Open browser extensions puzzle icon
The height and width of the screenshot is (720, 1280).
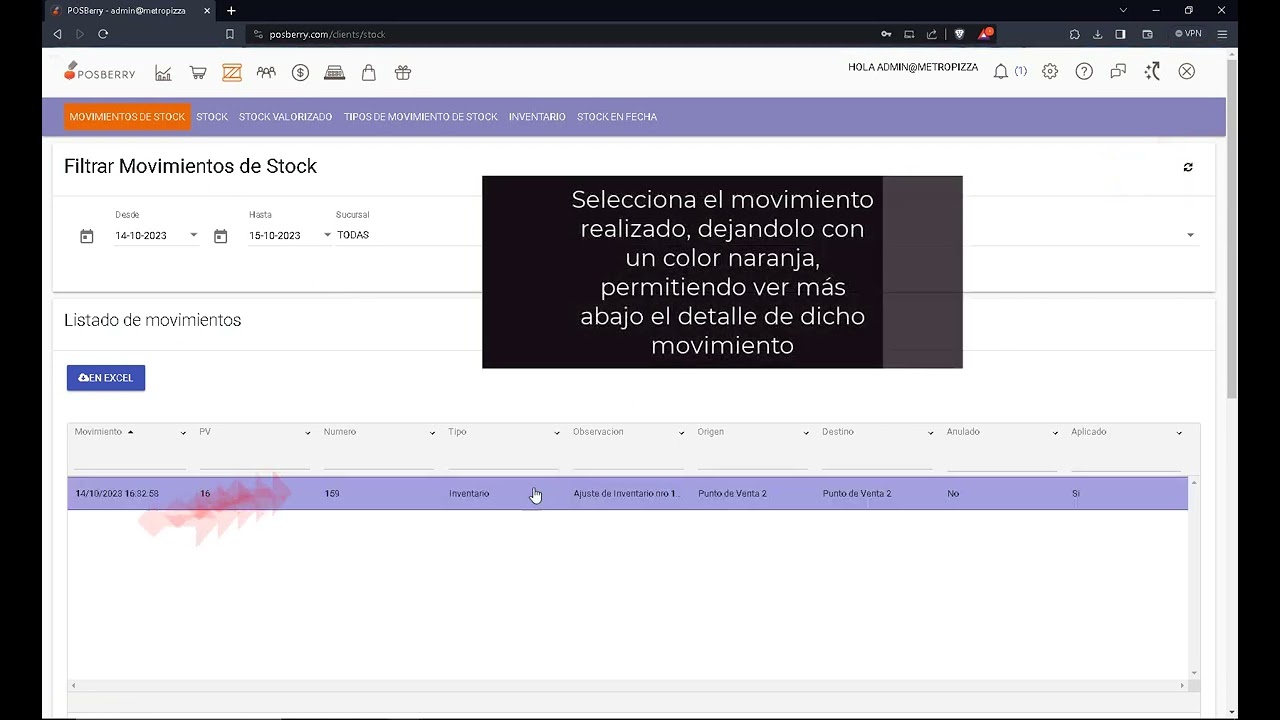[x=1075, y=34]
